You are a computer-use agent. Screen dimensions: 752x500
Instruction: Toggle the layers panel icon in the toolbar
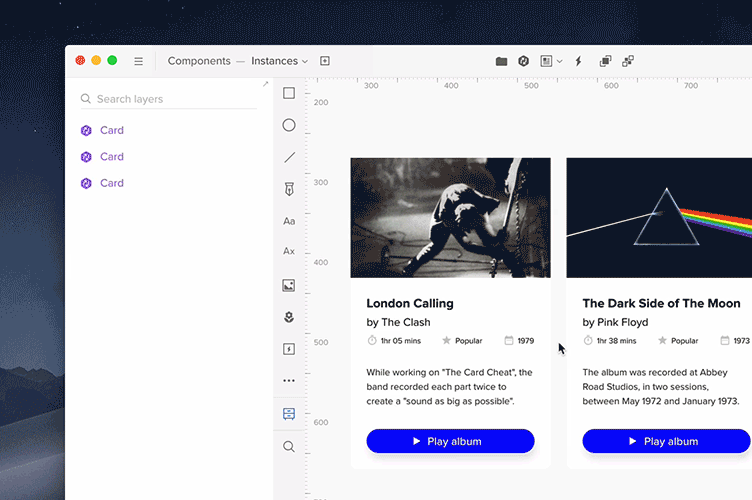point(289,414)
